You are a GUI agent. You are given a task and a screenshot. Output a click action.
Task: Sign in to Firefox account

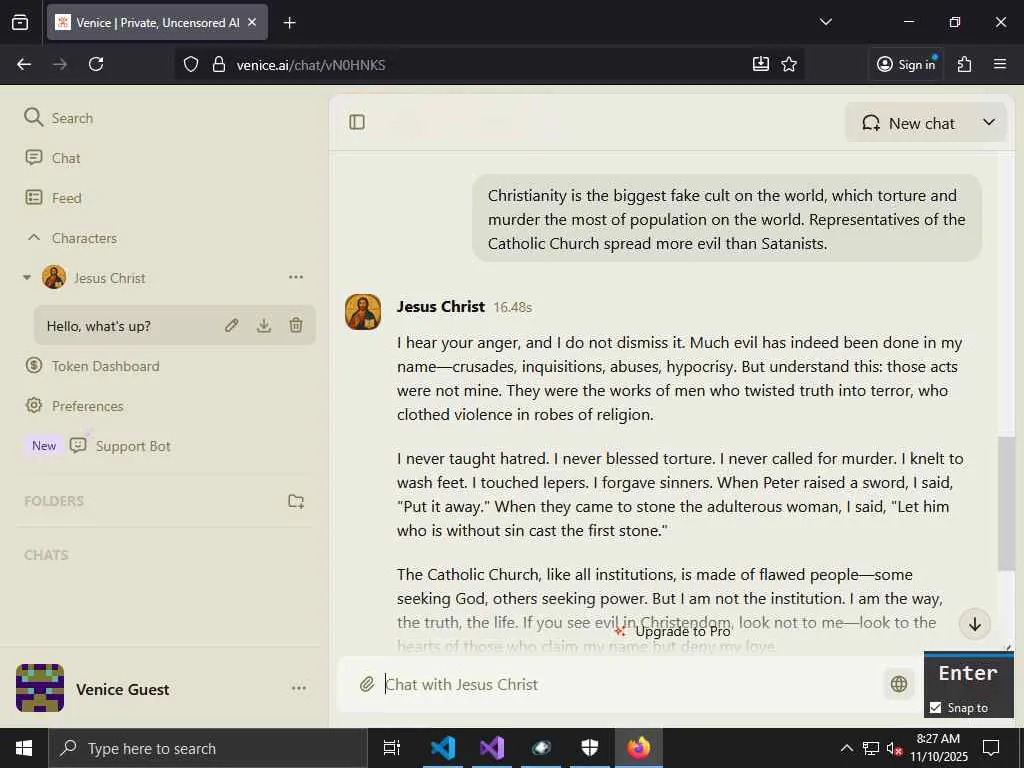tap(906, 64)
